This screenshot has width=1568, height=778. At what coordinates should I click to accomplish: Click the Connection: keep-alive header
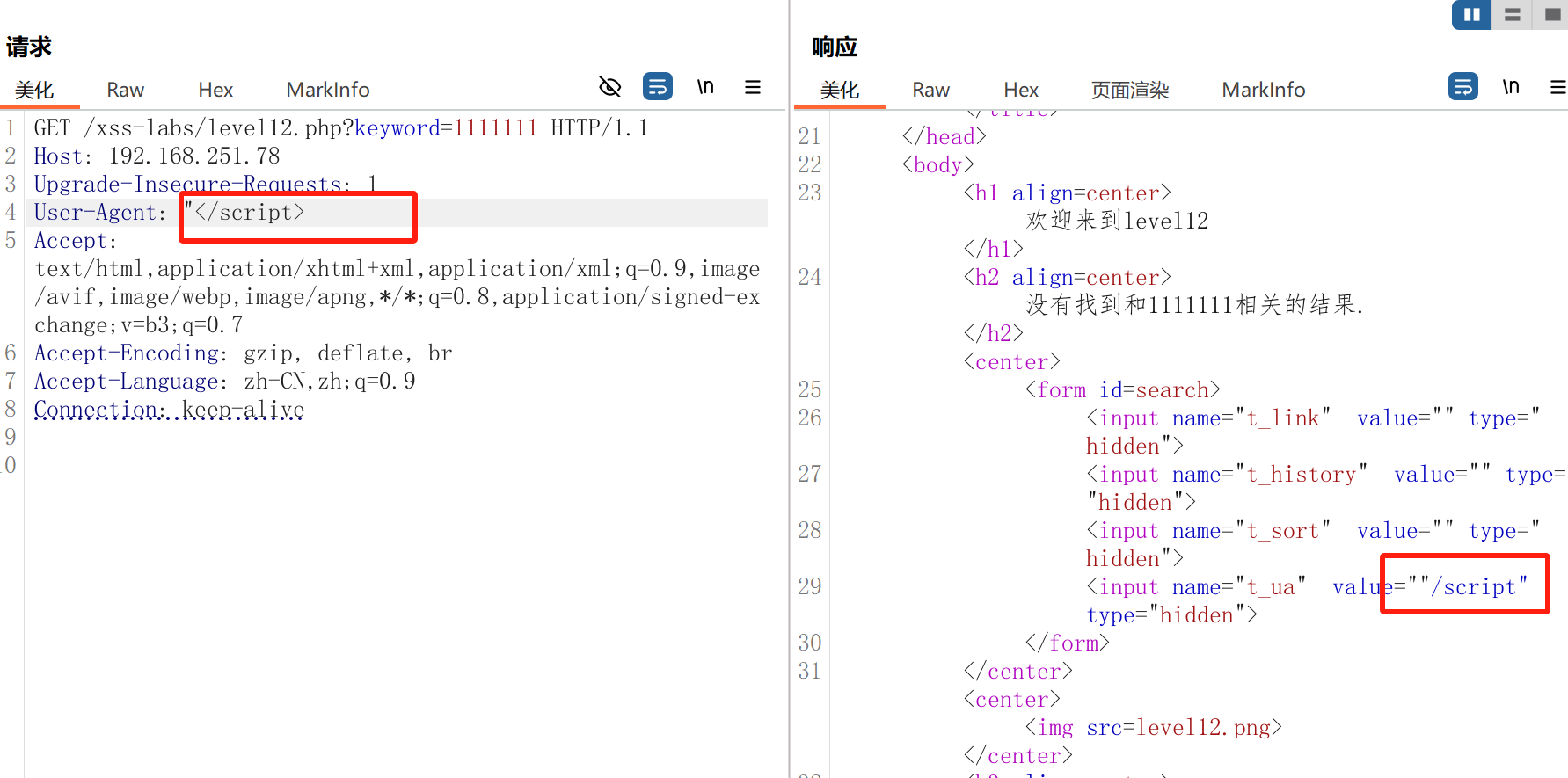point(169,410)
